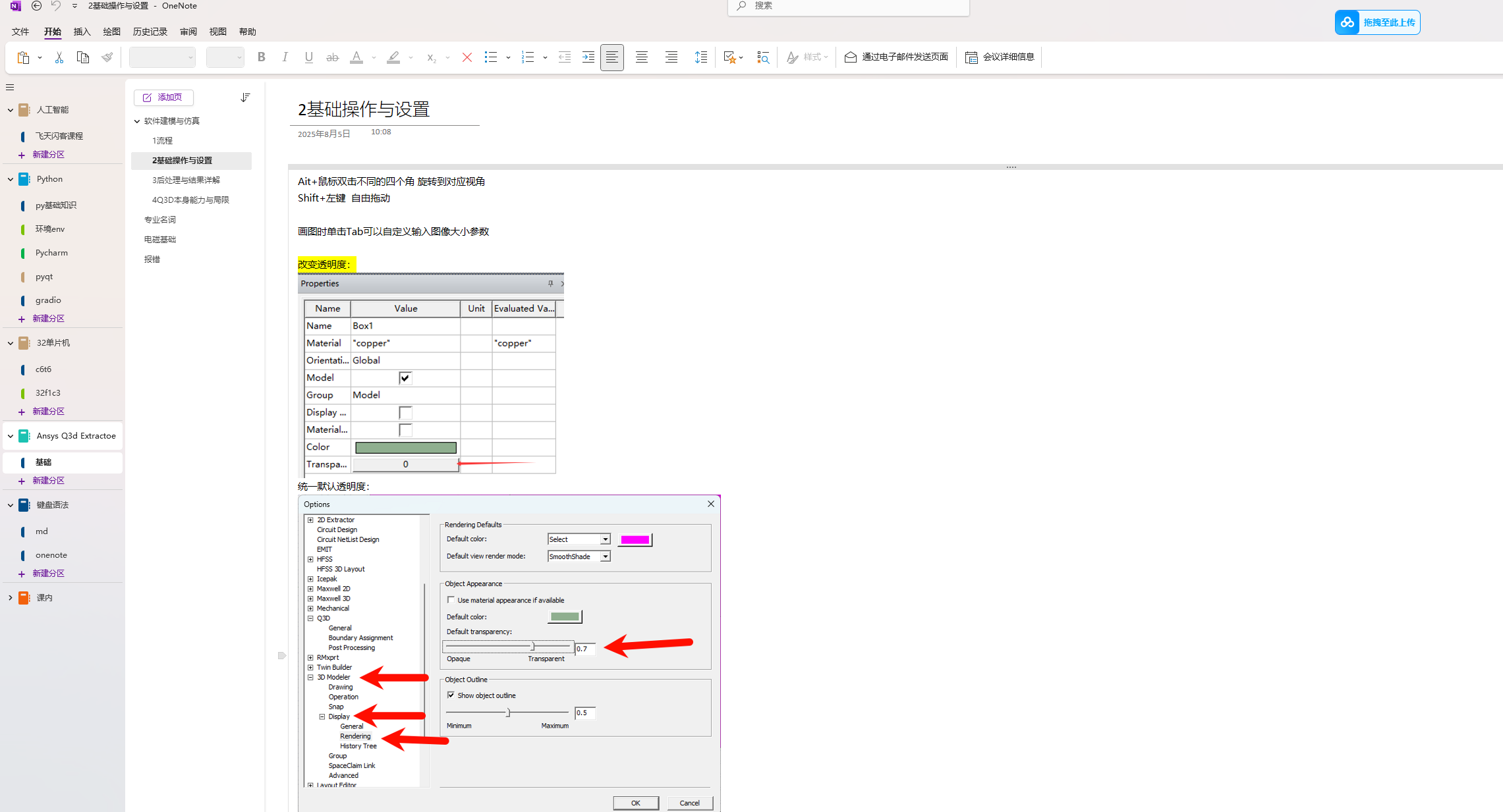The image size is (1503, 812).
Task: Apply strikethrough formatting
Action: pyautogui.click(x=332, y=57)
